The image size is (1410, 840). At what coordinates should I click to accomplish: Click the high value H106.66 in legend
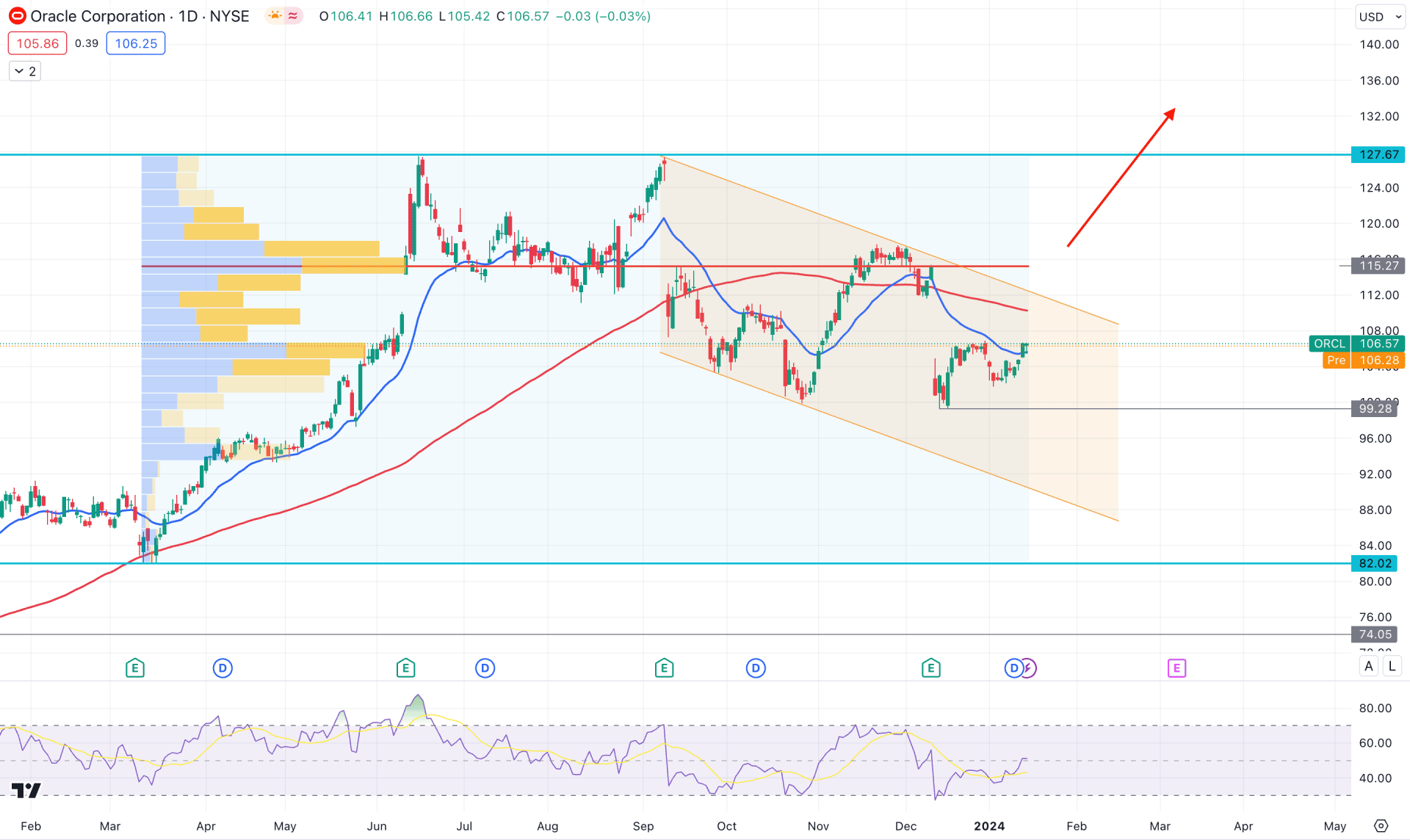[x=405, y=16]
